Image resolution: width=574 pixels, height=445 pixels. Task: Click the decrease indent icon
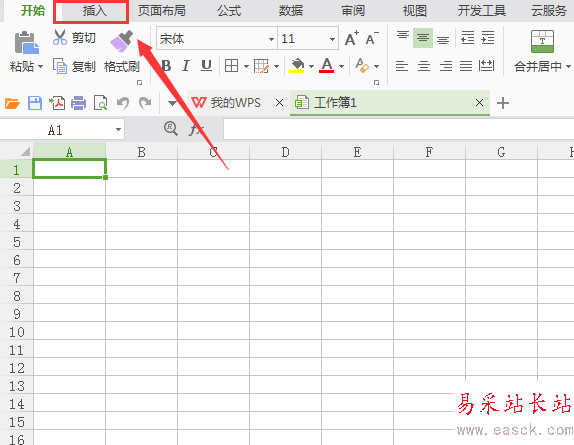click(467, 38)
